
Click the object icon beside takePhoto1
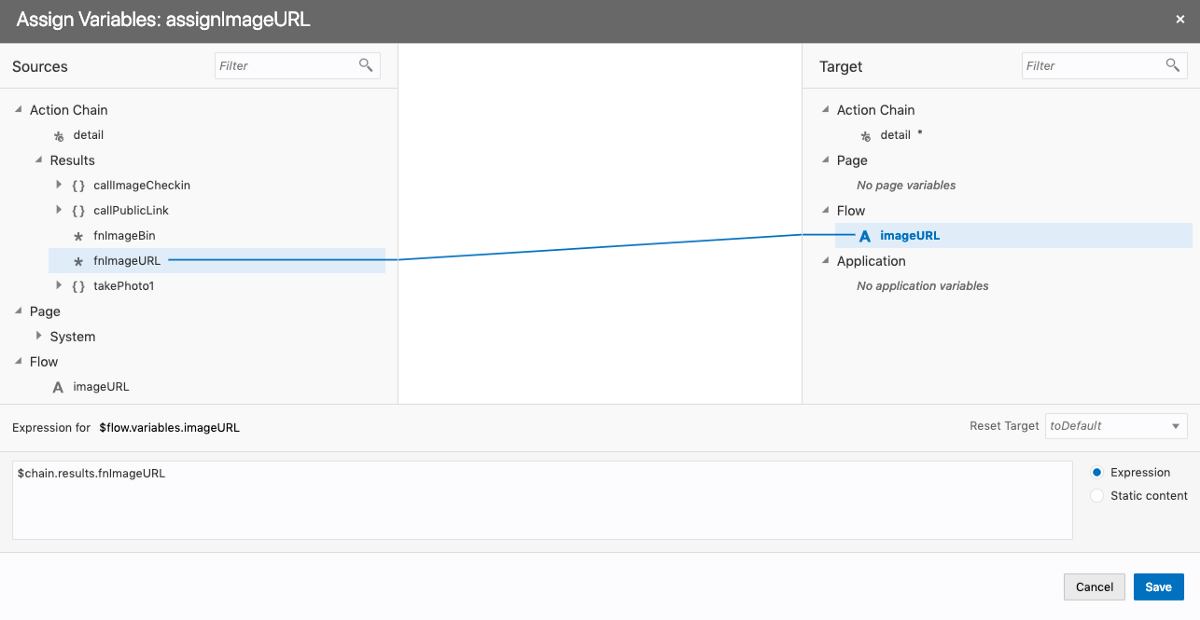coord(78,286)
